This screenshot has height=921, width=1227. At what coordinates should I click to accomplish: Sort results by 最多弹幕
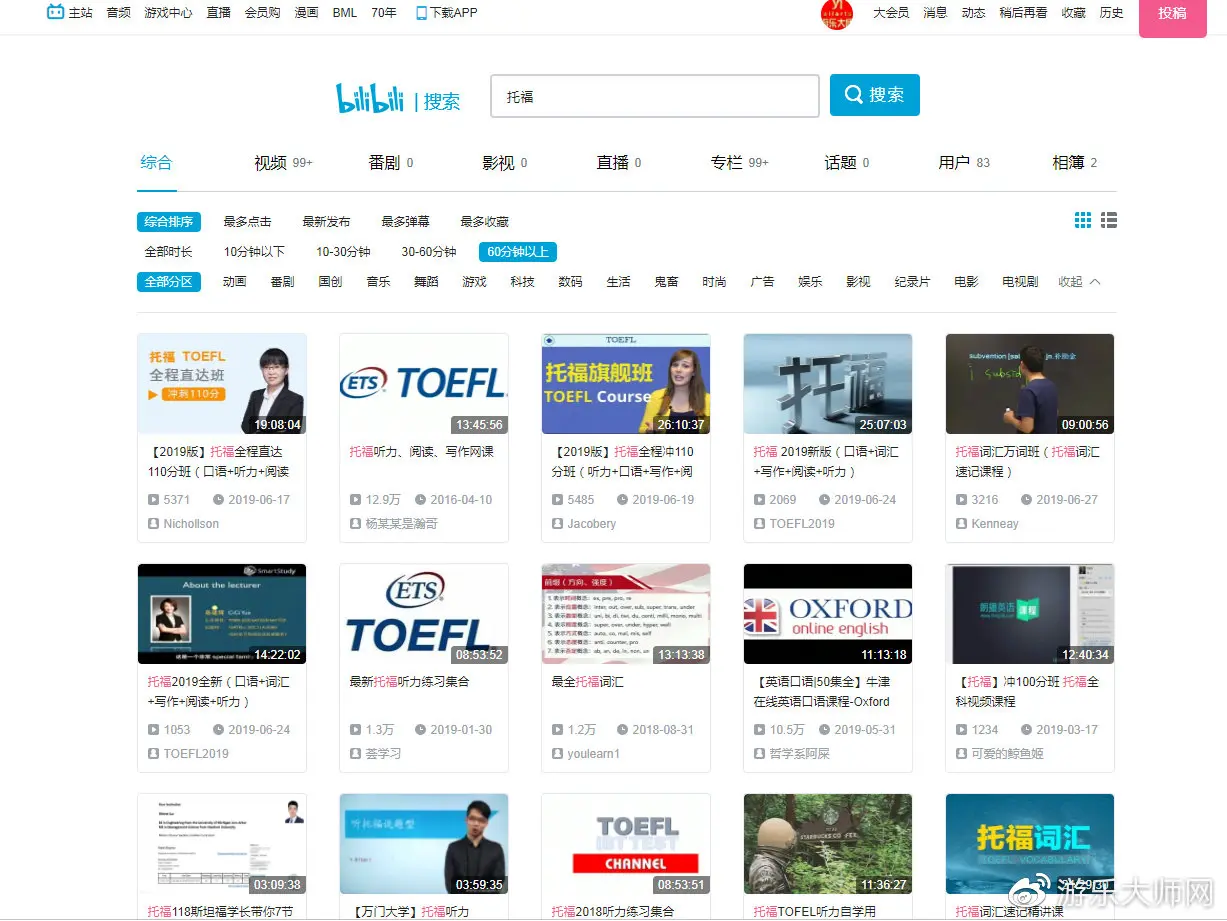click(405, 222)
